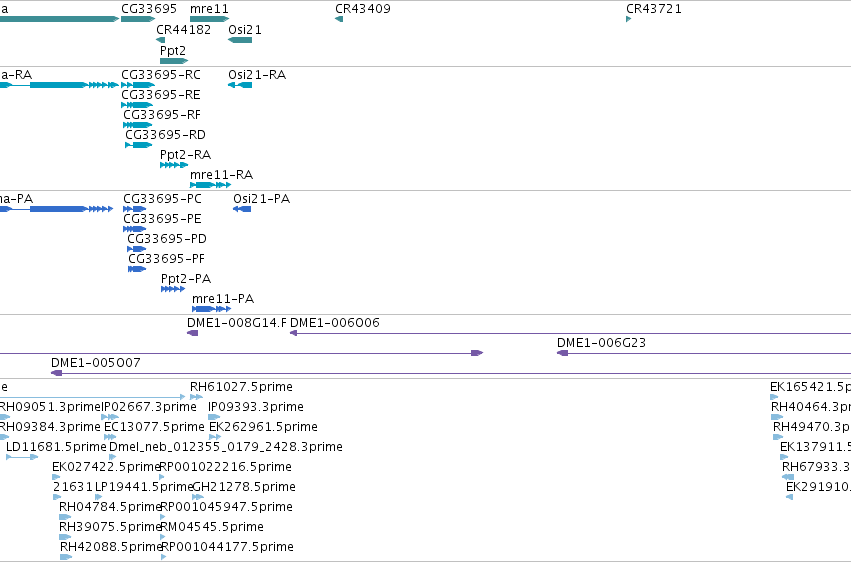Click the CG33695 gene label

point(149,9)
